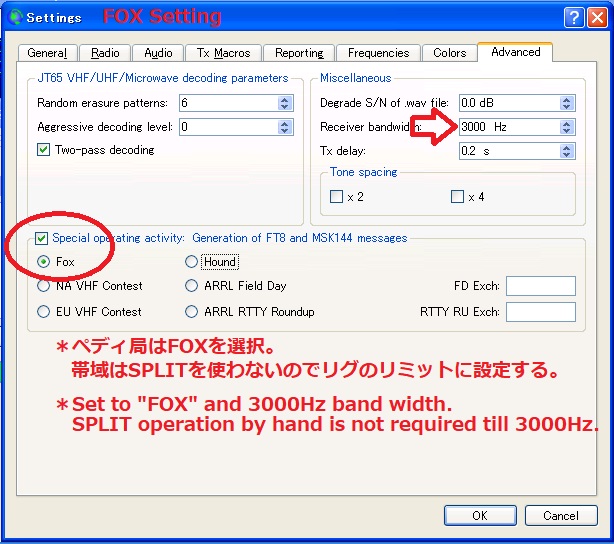The height and width of the screenshot is (544, 614).
Task: Select the Advanced tab
Action: 515,52
